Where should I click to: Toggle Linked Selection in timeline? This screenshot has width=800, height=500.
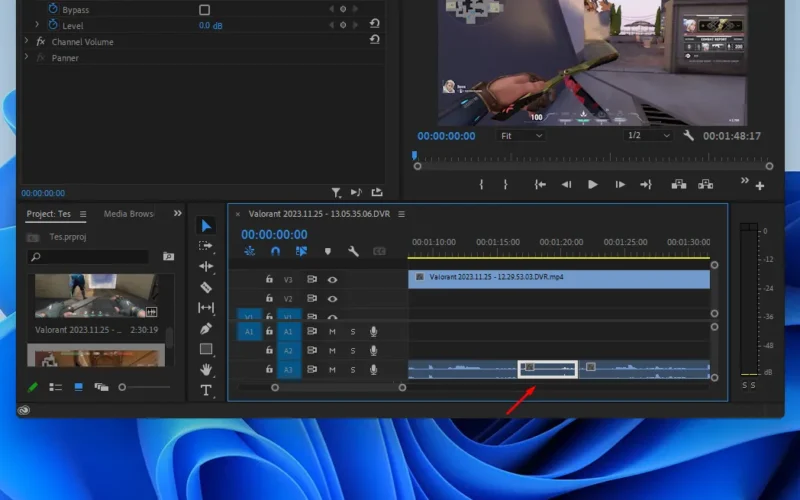[301, 251]
